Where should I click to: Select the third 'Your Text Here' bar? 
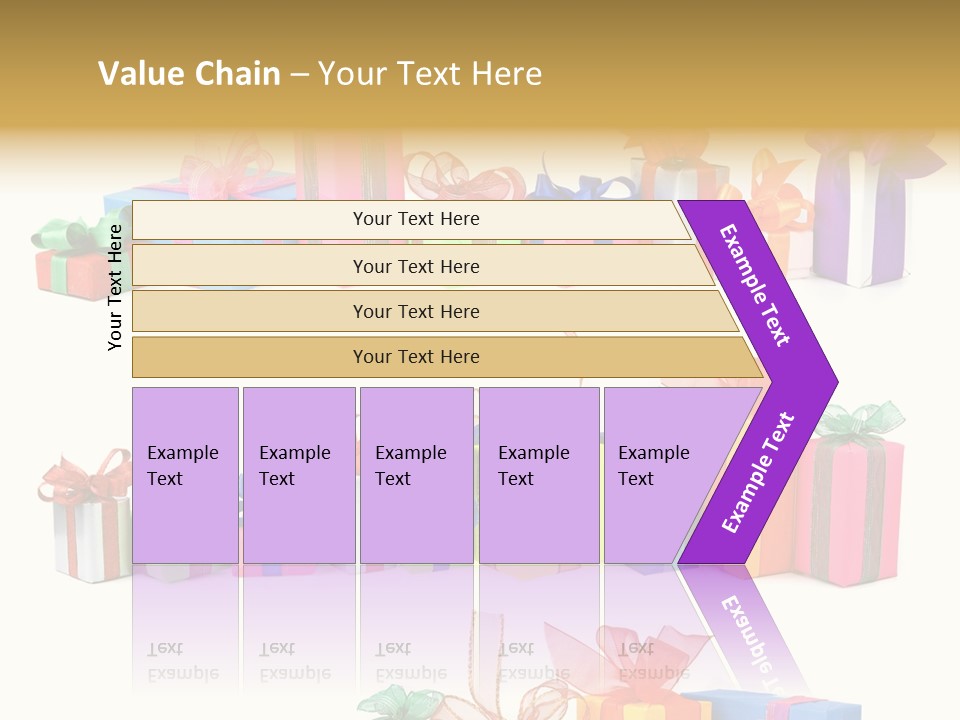tap(435, 311)
